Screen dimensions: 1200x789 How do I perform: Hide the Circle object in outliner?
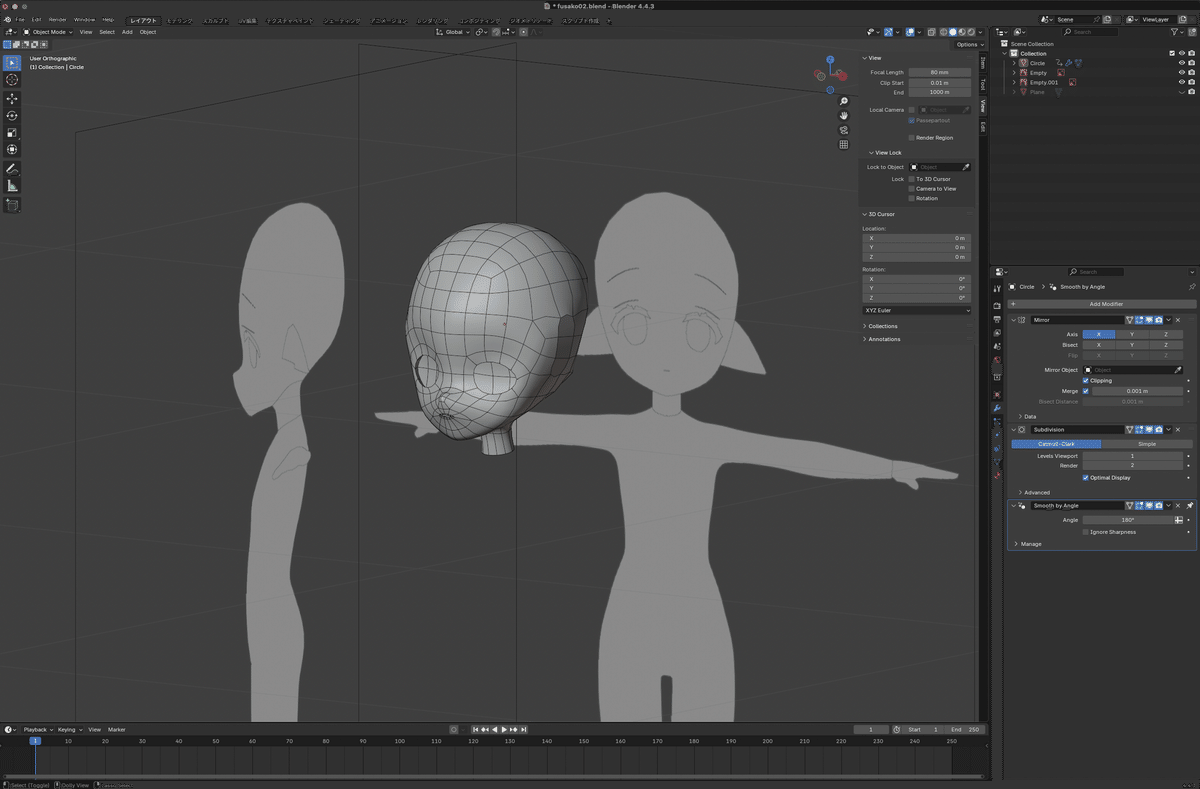[1181, 63]
